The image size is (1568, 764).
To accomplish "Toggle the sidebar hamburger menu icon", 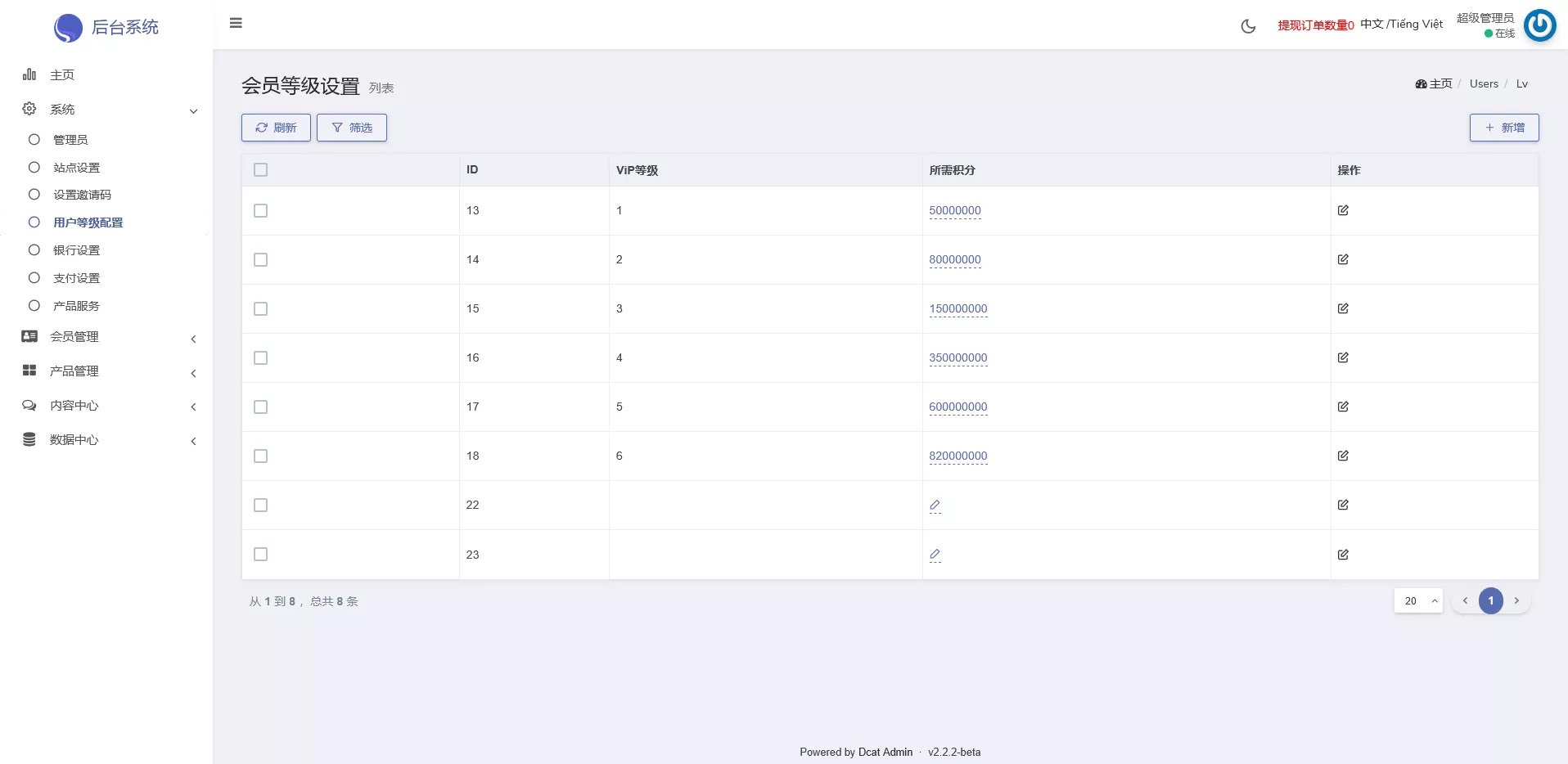I will click(236, 23).
